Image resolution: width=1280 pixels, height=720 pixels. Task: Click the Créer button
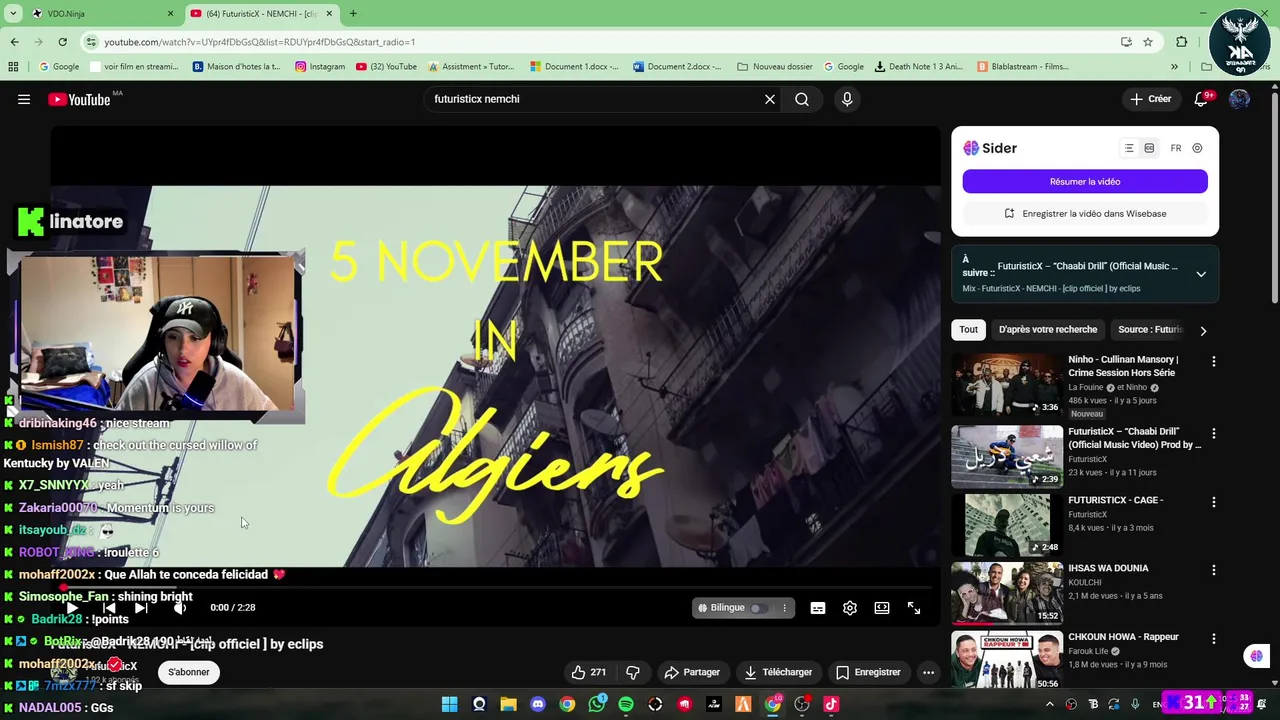click(x=1150, y=99)
